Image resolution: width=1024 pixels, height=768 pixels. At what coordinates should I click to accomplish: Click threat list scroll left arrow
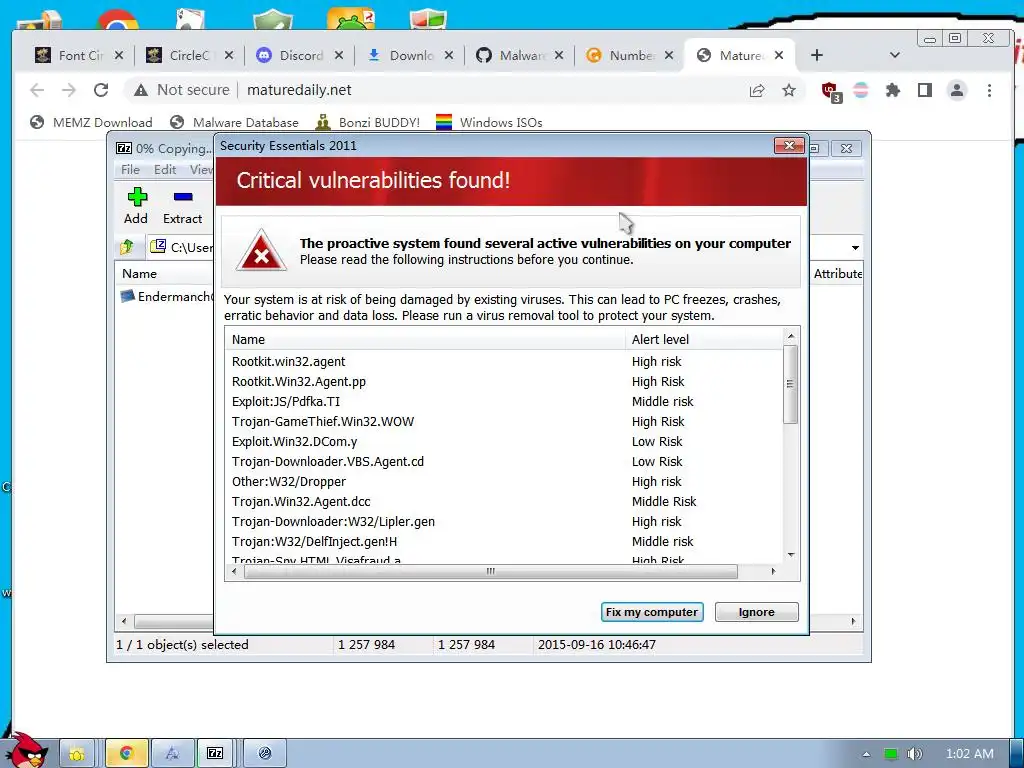pyautogui.click(x=234, y=571)
